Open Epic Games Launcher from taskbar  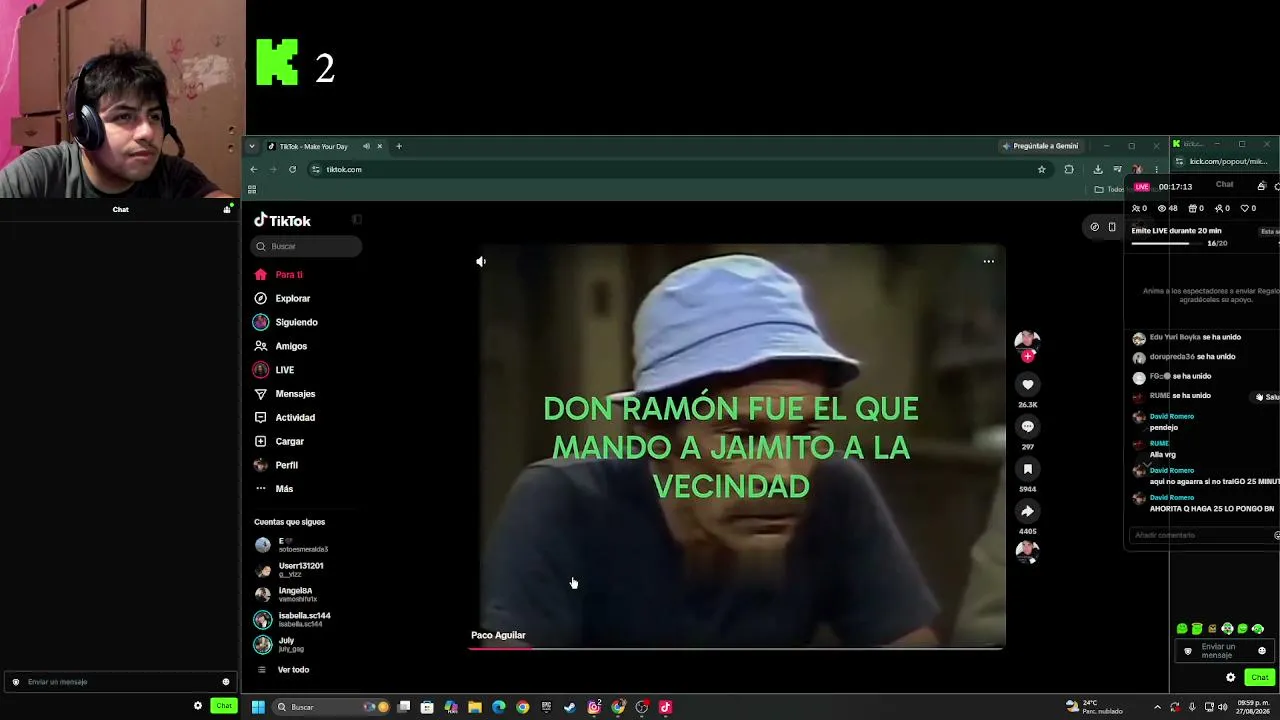pos(546,707)
